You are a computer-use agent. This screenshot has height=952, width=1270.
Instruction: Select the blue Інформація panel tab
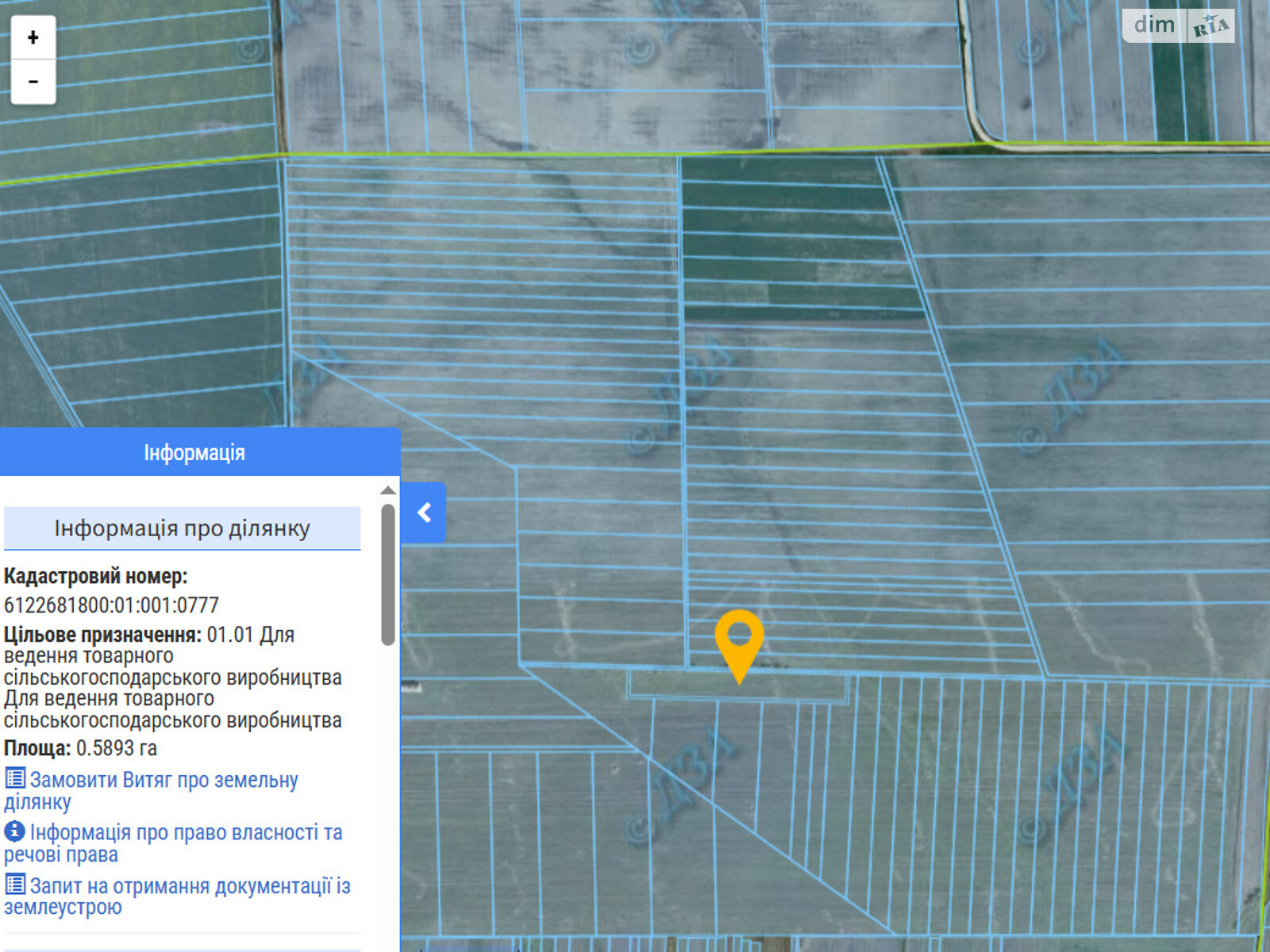point(194,452)
